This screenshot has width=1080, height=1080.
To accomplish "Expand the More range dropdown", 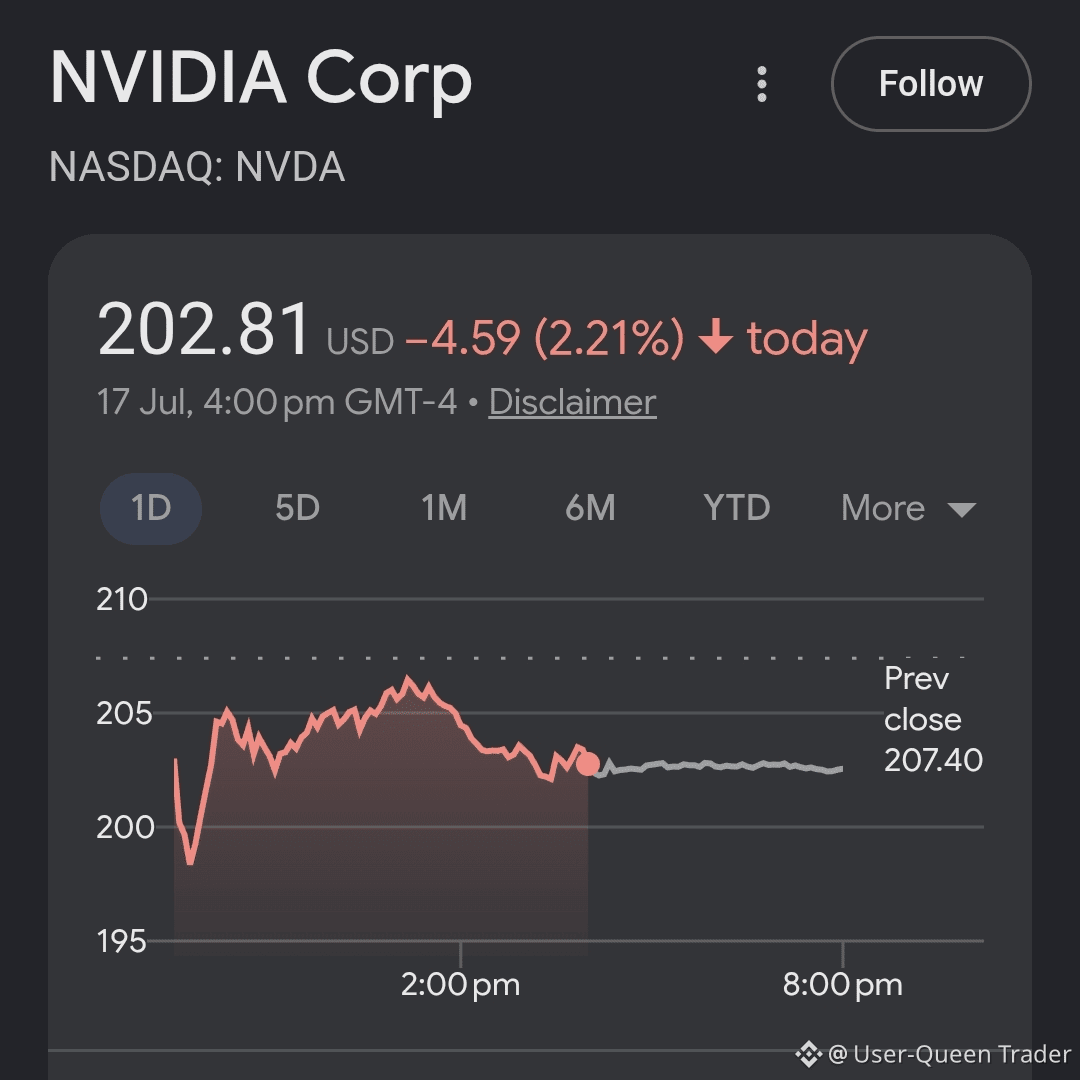I will 908,508.
